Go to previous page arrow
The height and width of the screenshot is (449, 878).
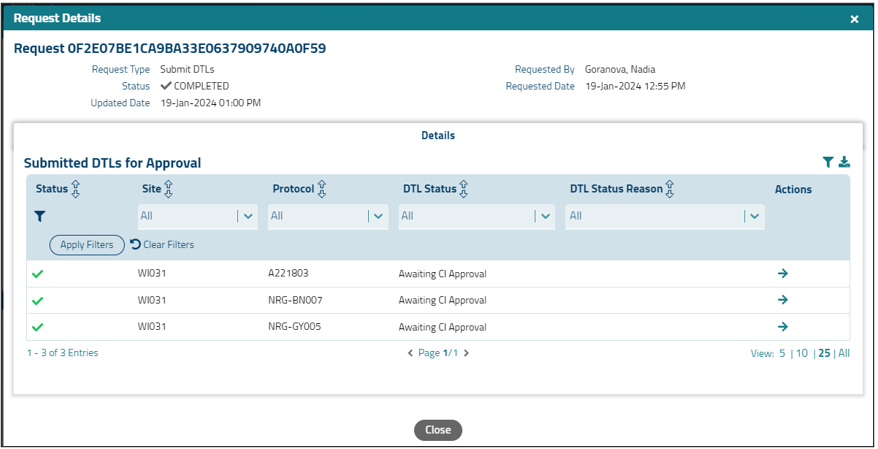tap(410, 353)
